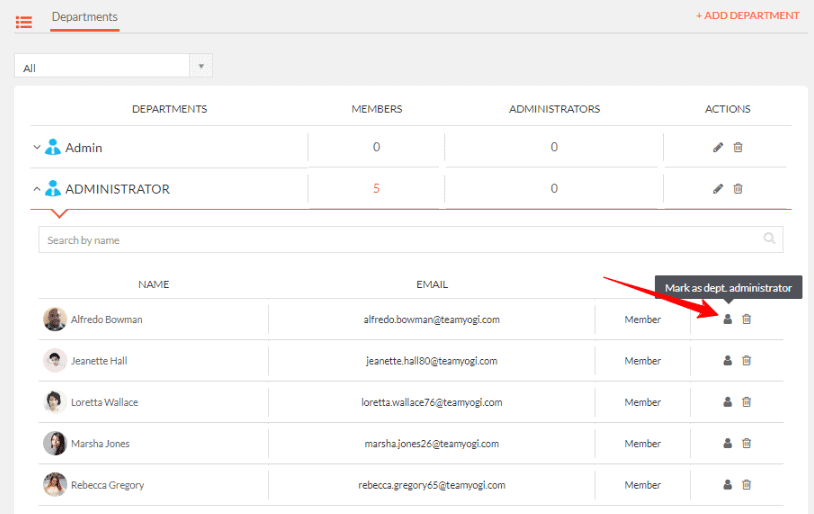Click email jeanette.hall80@teamyogi.com
814x514 pixels.
tap(431, 361)
